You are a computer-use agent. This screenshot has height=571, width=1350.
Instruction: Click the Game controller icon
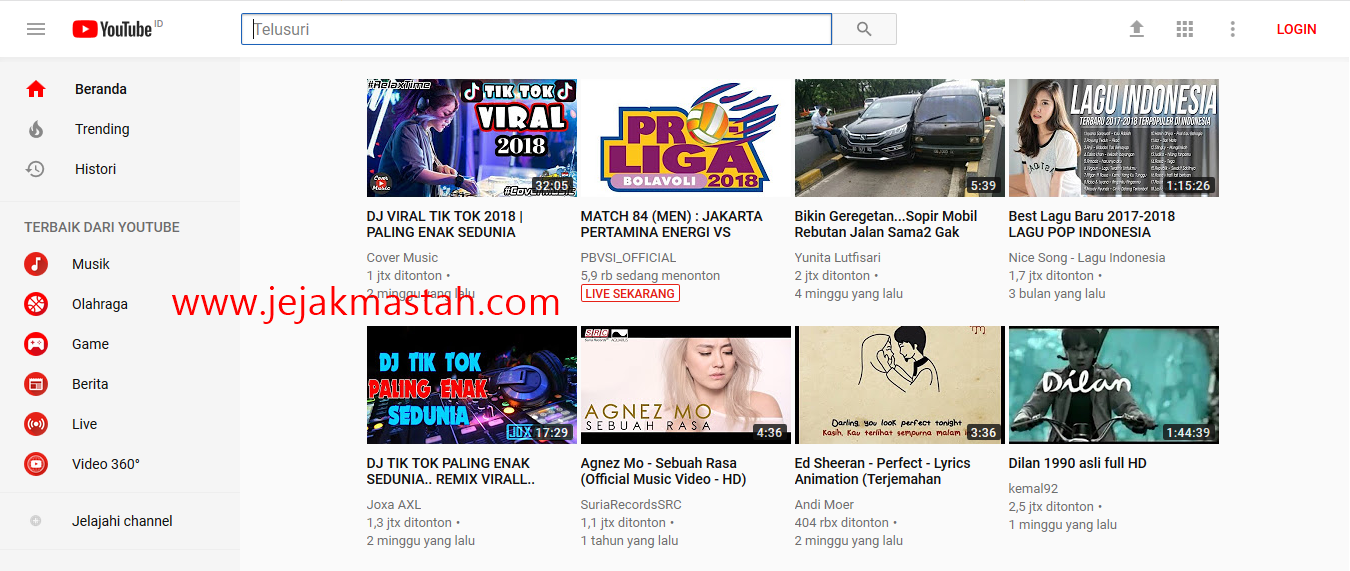pyautogui.click(x=36, y=344)
